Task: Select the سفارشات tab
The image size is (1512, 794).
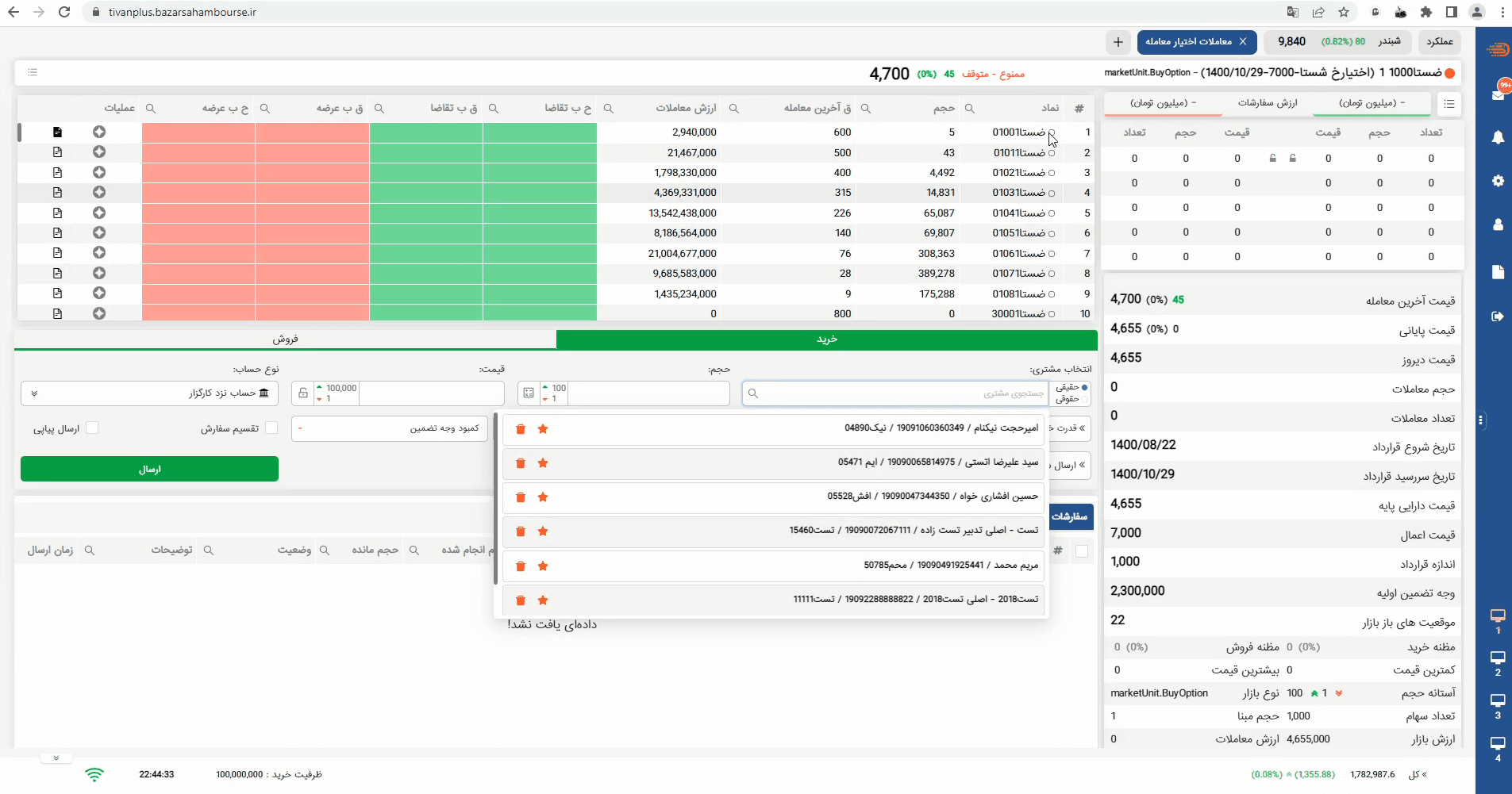Action: (1070, 516)
